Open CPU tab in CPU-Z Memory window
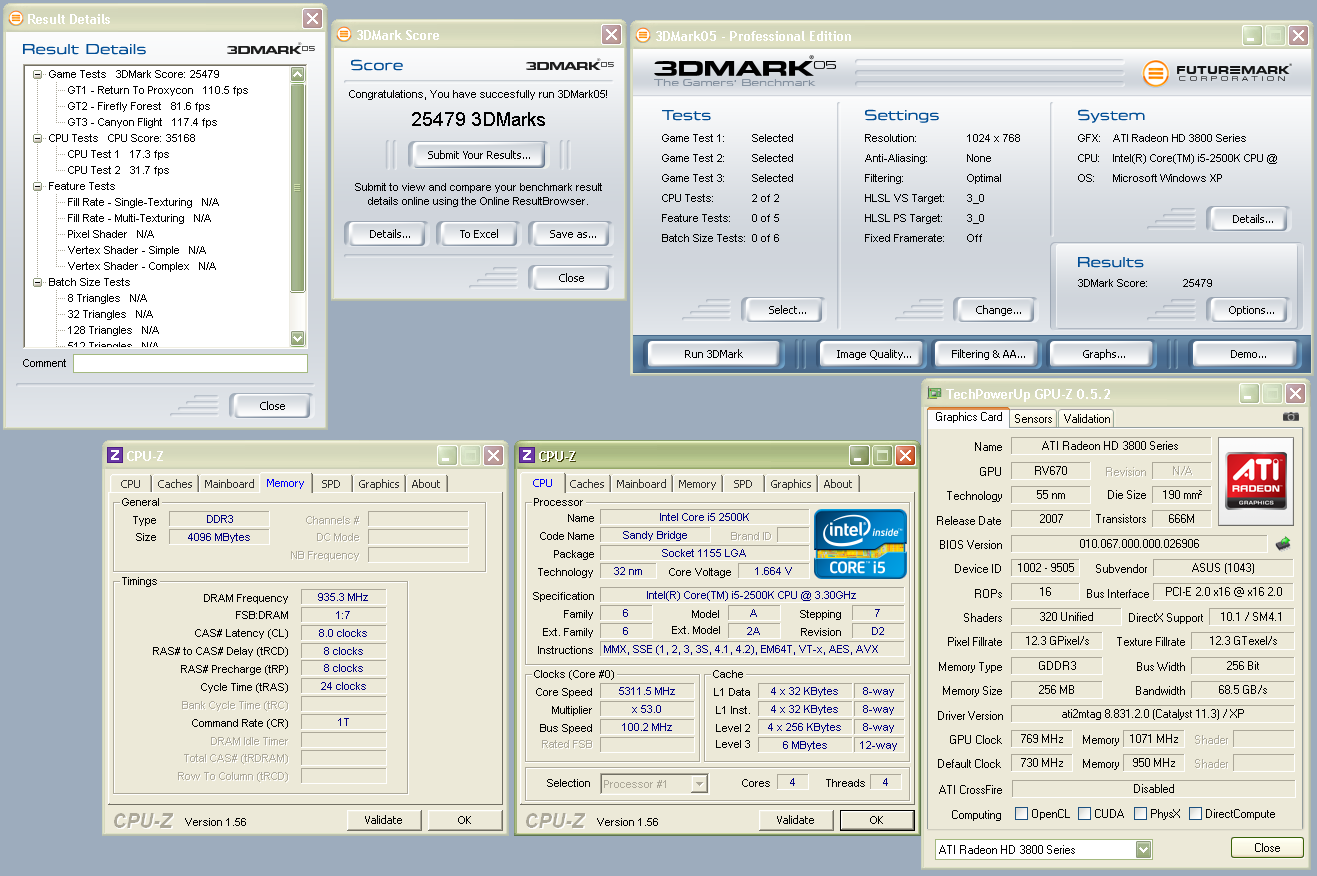 [x=131, y=484]
